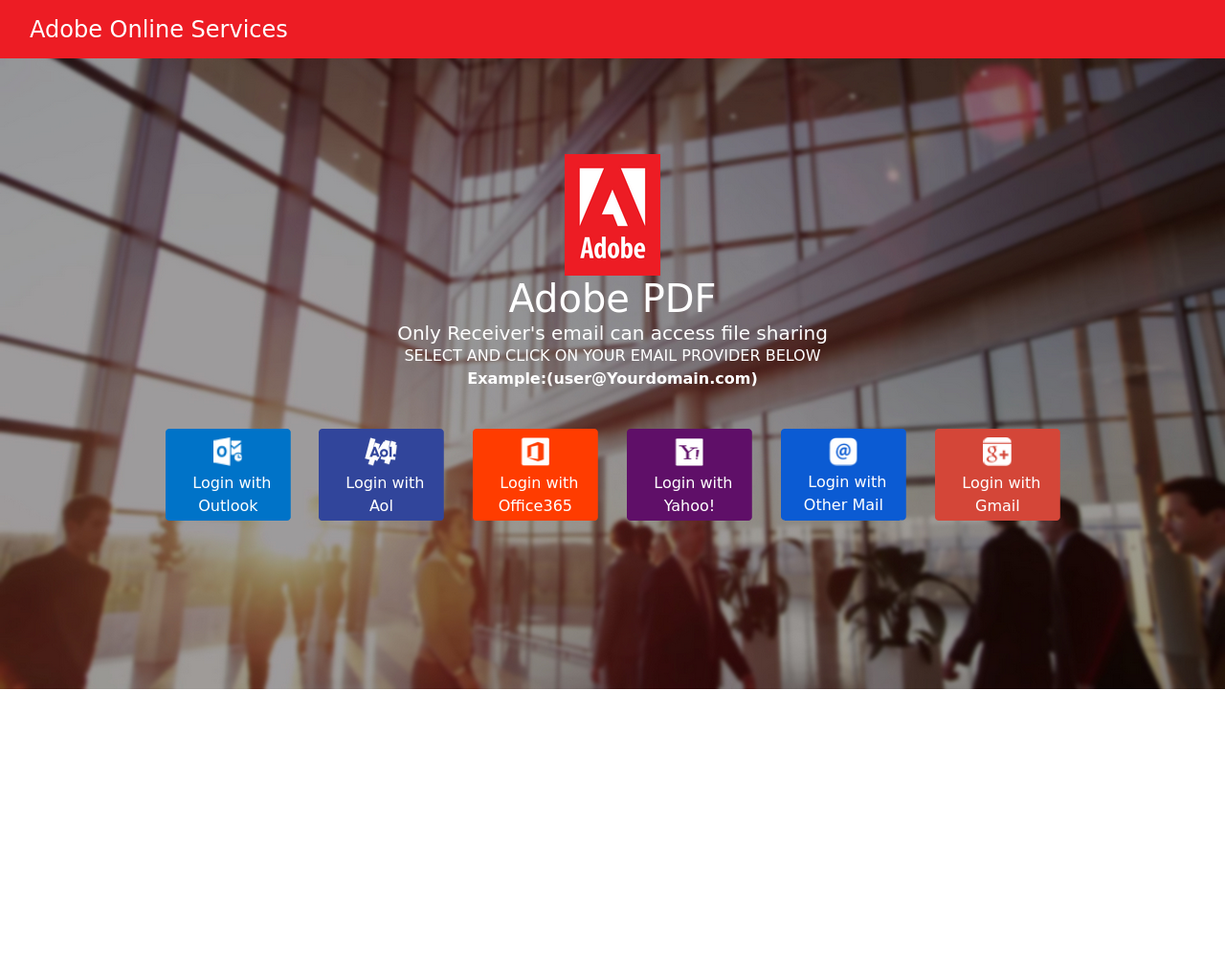
Task: Click the Other Mail @ icon
Action: pyautogui.click(x=843, y=451)
